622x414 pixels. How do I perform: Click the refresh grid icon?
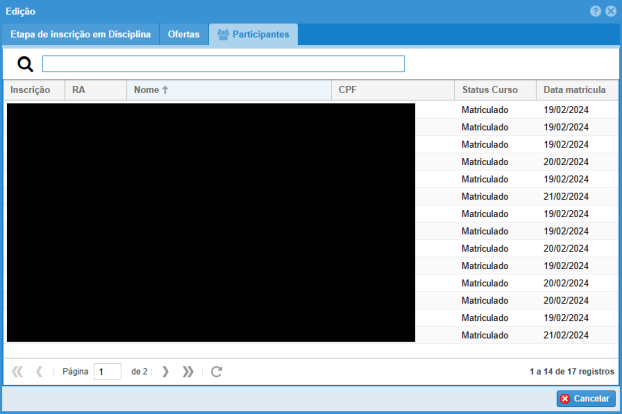click(216, 371)
